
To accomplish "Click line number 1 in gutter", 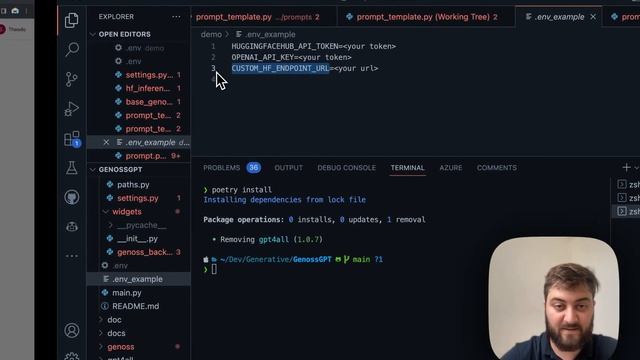I will point(213,46).
